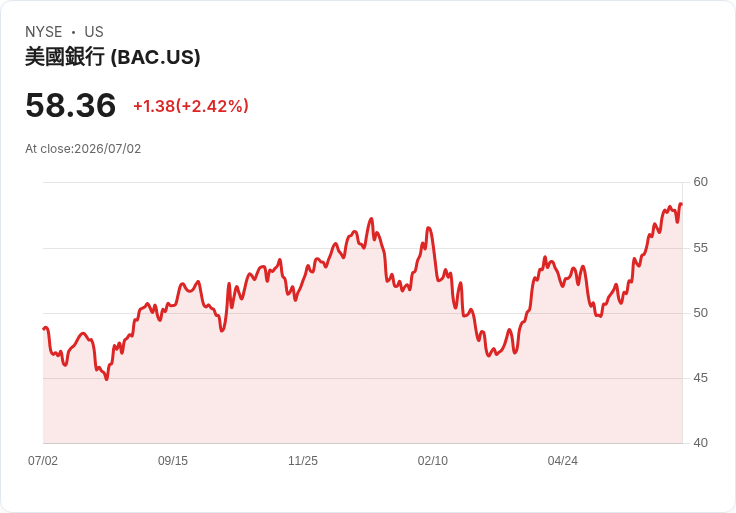Click the 45 price level label
Viewport: 736px width, 513px height.
coord(700,378)
